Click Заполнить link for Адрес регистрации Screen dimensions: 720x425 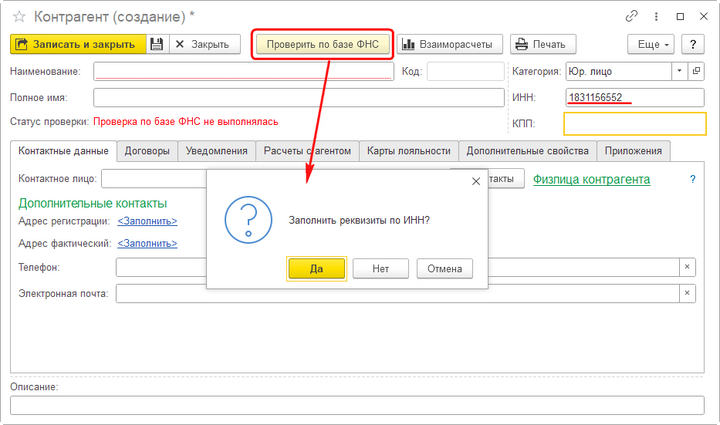(147, 221)
